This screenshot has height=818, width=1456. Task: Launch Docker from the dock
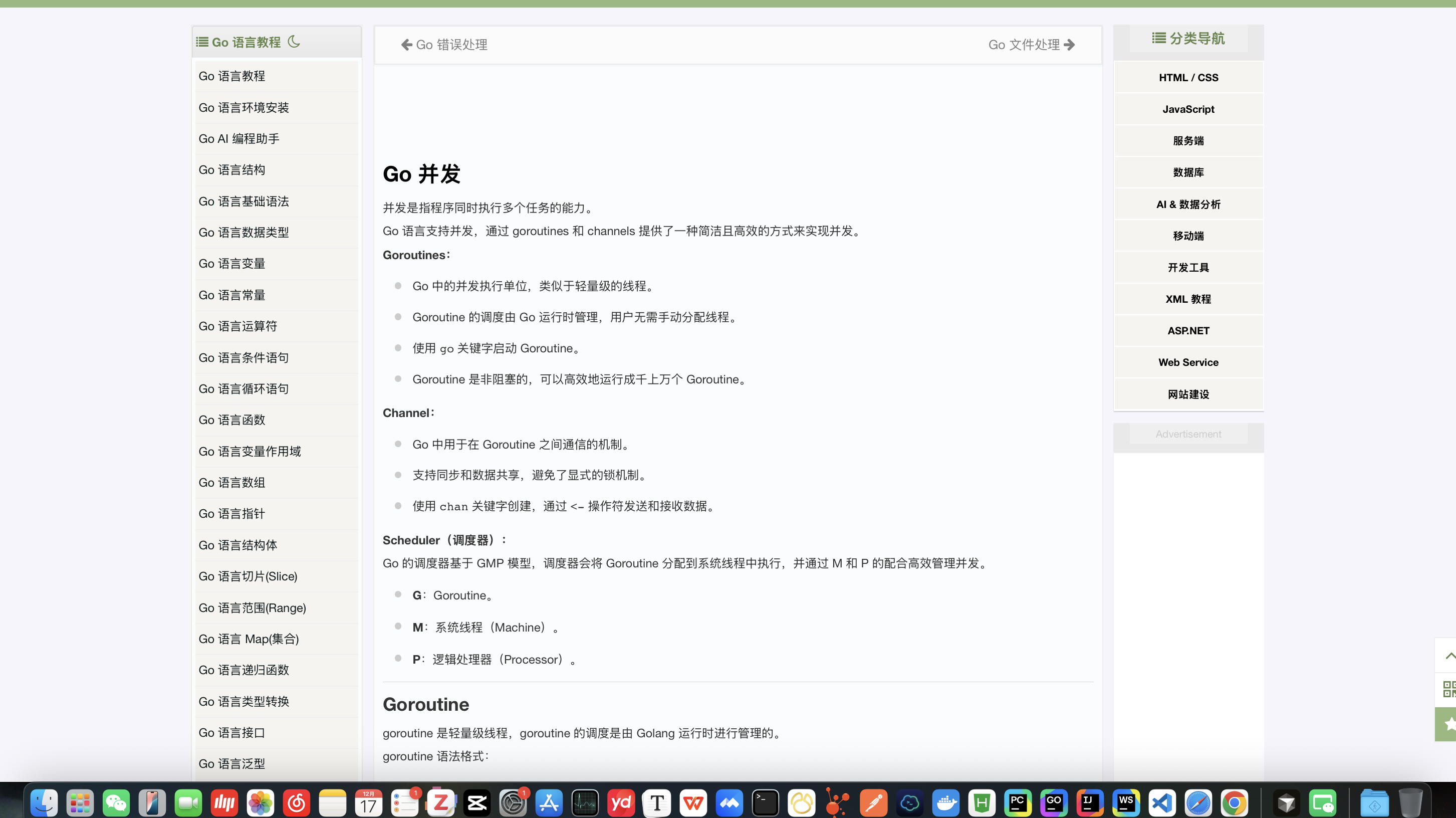(x=945, y=802)
